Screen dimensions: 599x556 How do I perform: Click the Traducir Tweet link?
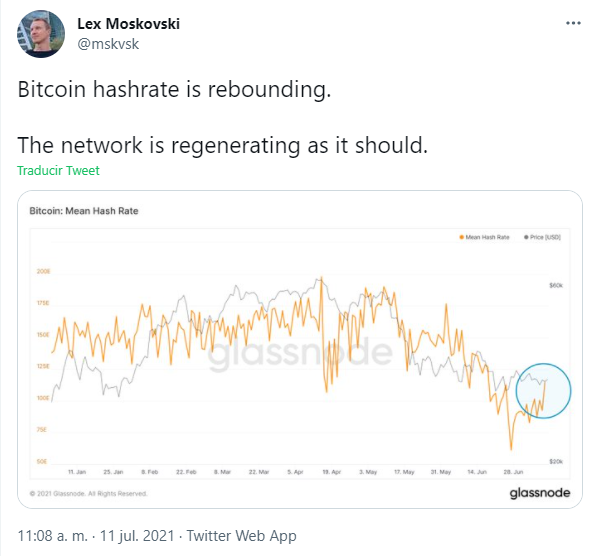[x=58, y=170]
